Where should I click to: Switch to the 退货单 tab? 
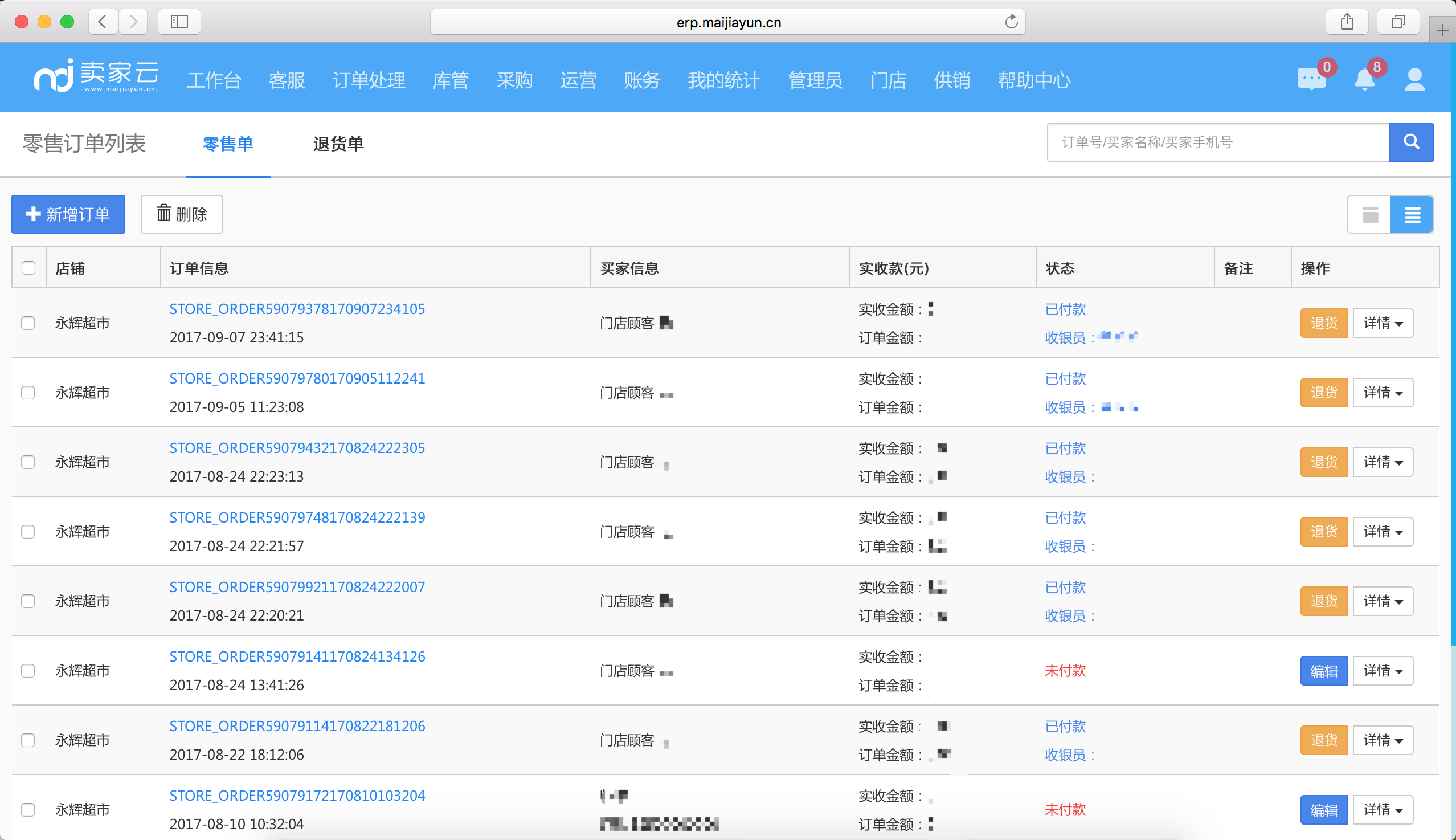[x=338, y=144]
